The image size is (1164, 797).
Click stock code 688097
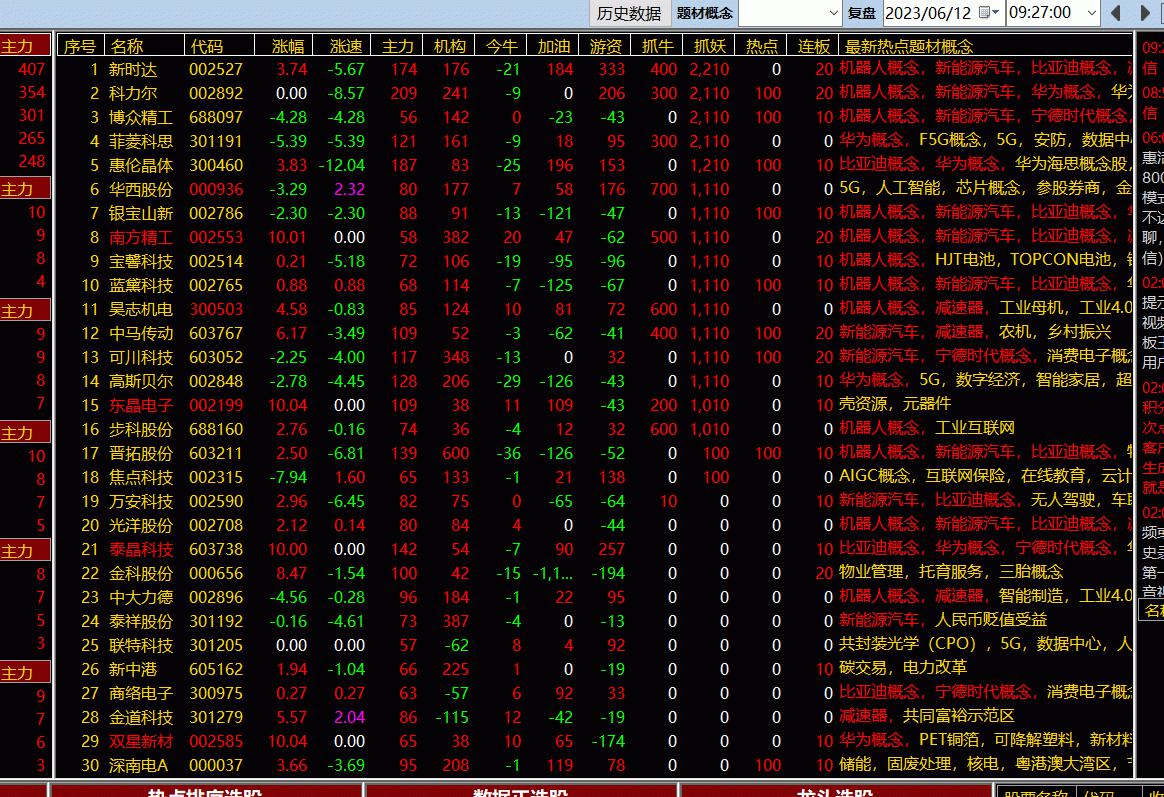tap(216, 117)
